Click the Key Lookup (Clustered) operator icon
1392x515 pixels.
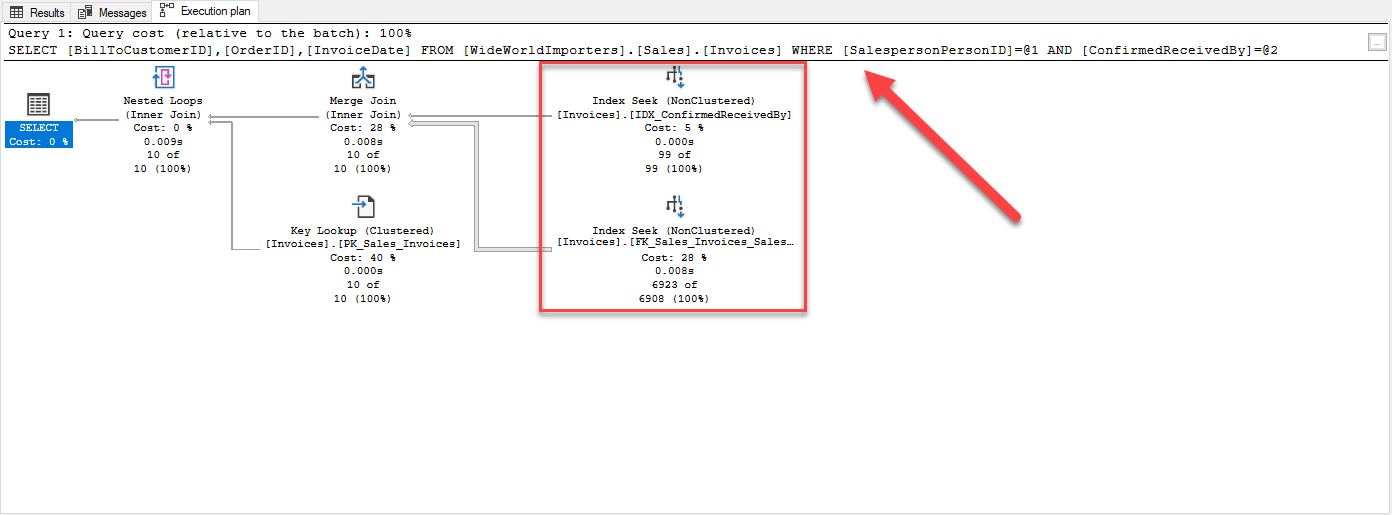[x=362, y=207]
